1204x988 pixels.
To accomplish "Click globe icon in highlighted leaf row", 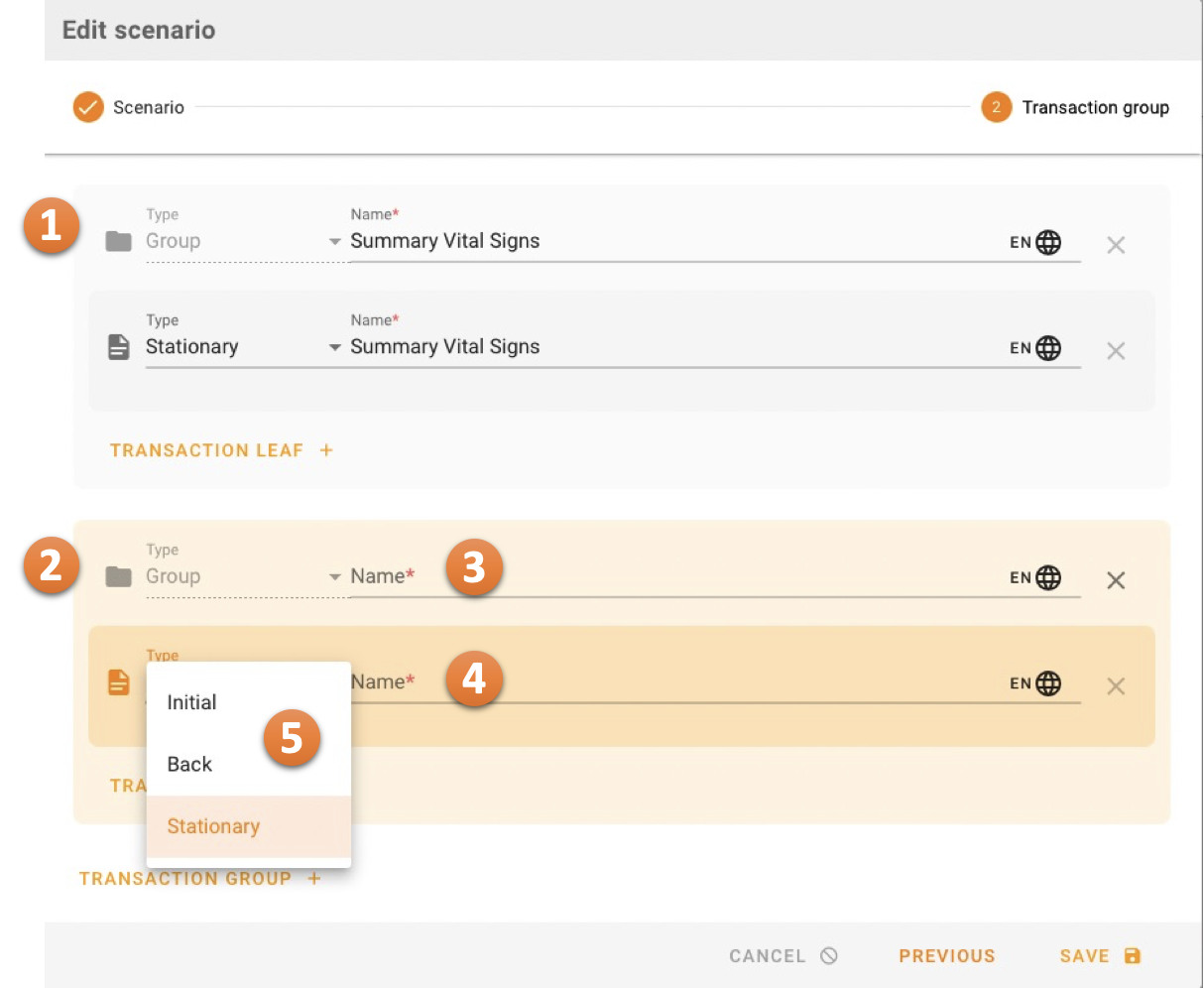I will [x=1047, y=683].
